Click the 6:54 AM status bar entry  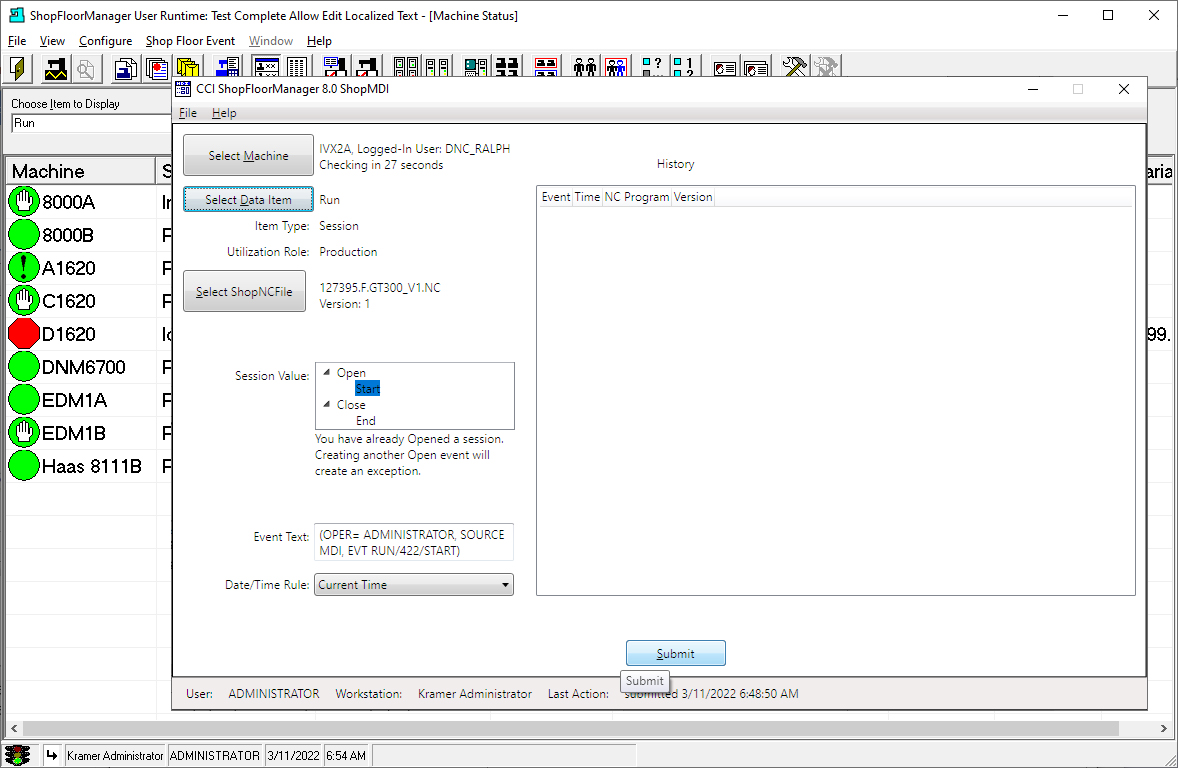tap(346, 755)
